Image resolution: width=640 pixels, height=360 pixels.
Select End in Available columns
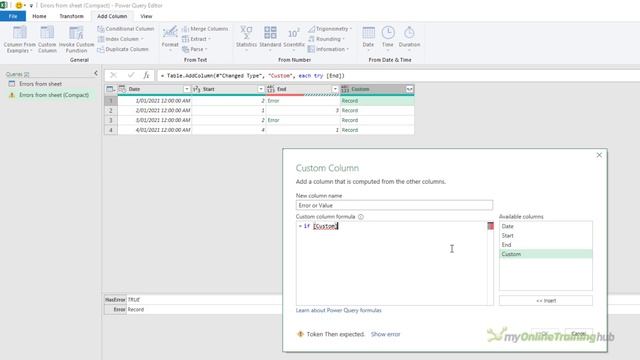(546, 245)
